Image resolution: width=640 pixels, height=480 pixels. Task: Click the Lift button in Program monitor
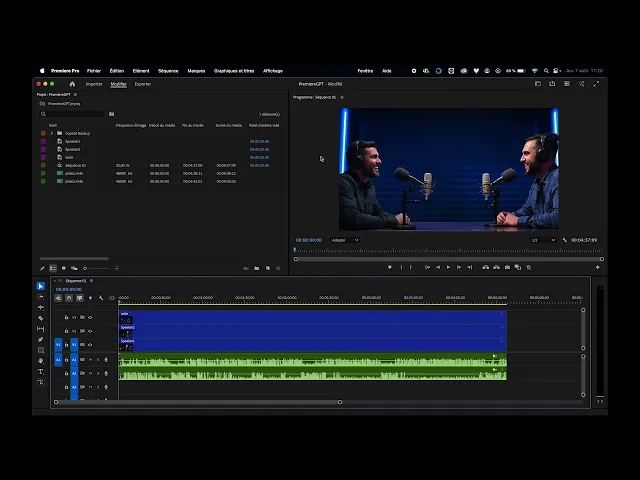tap(486, 267)
